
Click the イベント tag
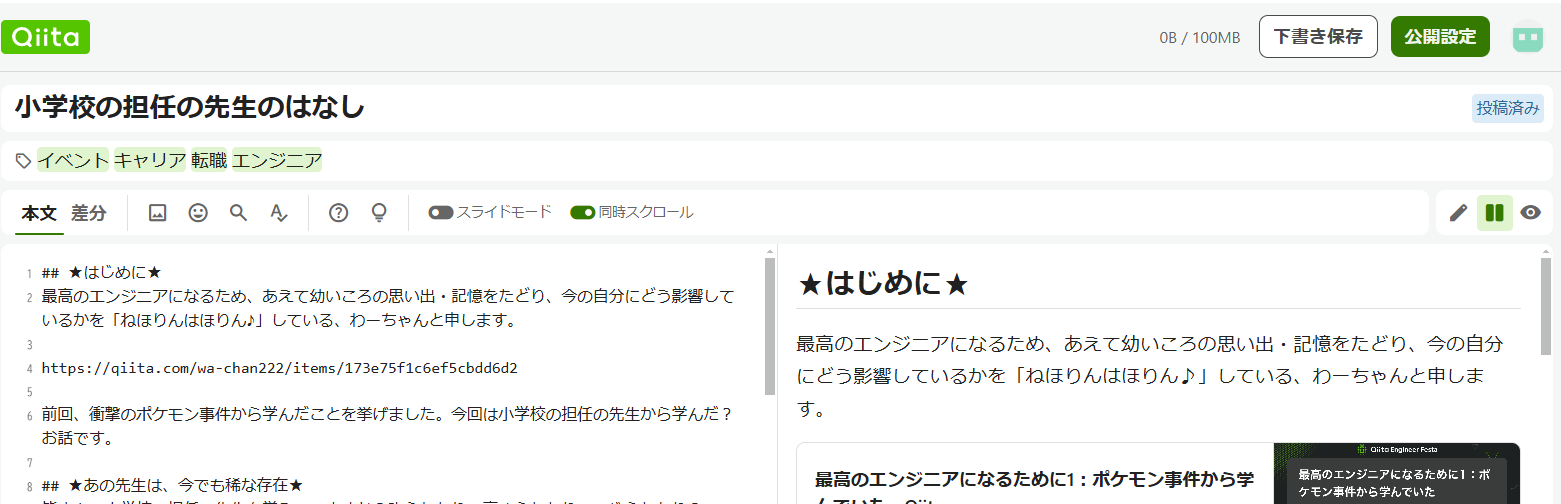click(x=73, y=160)
